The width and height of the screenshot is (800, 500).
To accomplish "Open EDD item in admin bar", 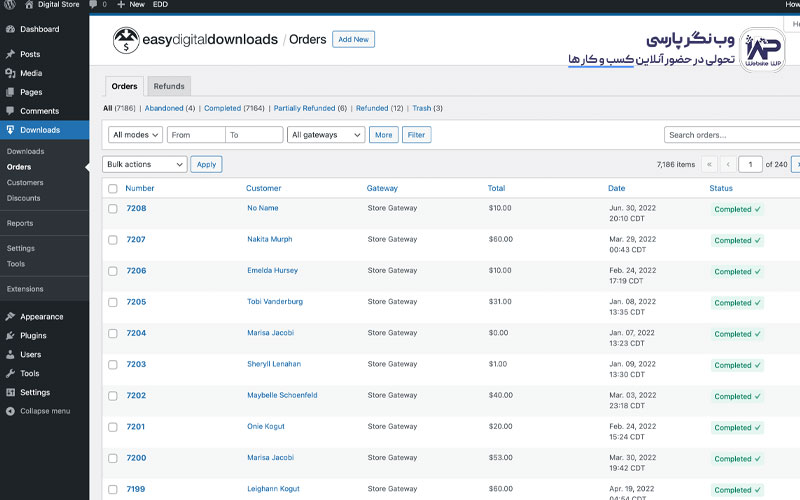I will click(160, 4).
